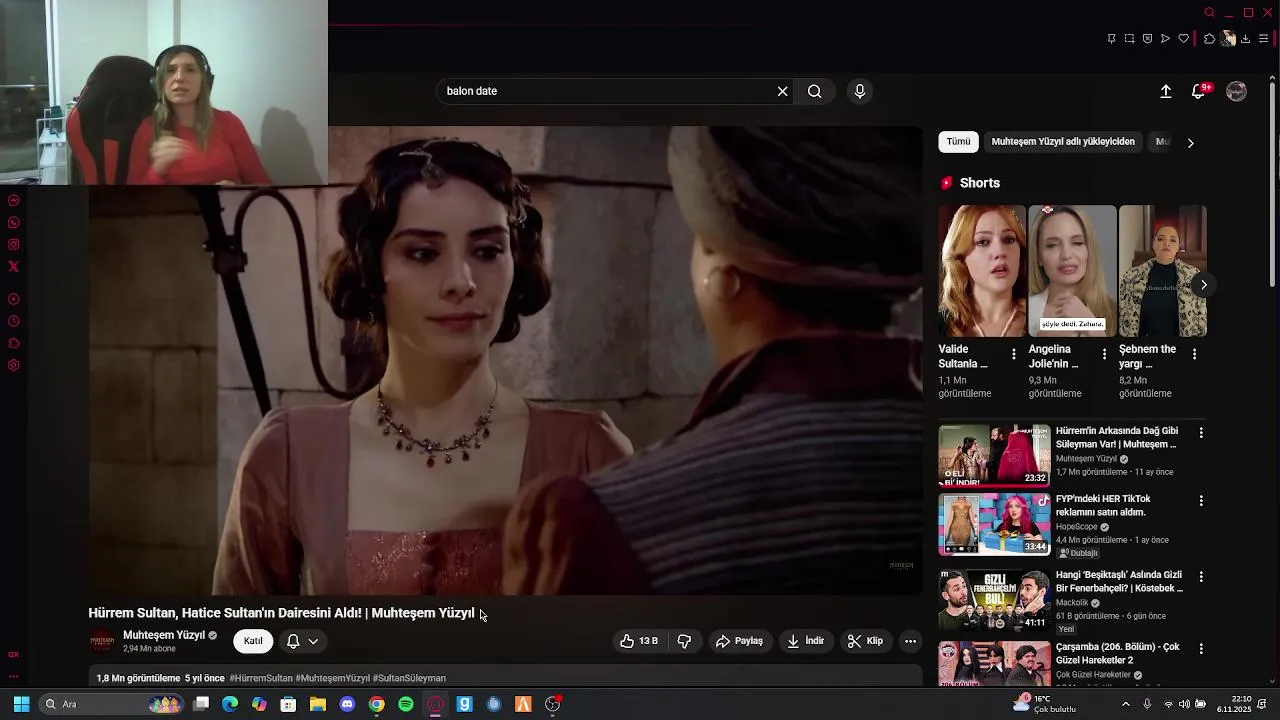Open the 'Valide Sultanla' Short thumbnail
Screen dimensions: 1280x720
(x=982, y=271)
